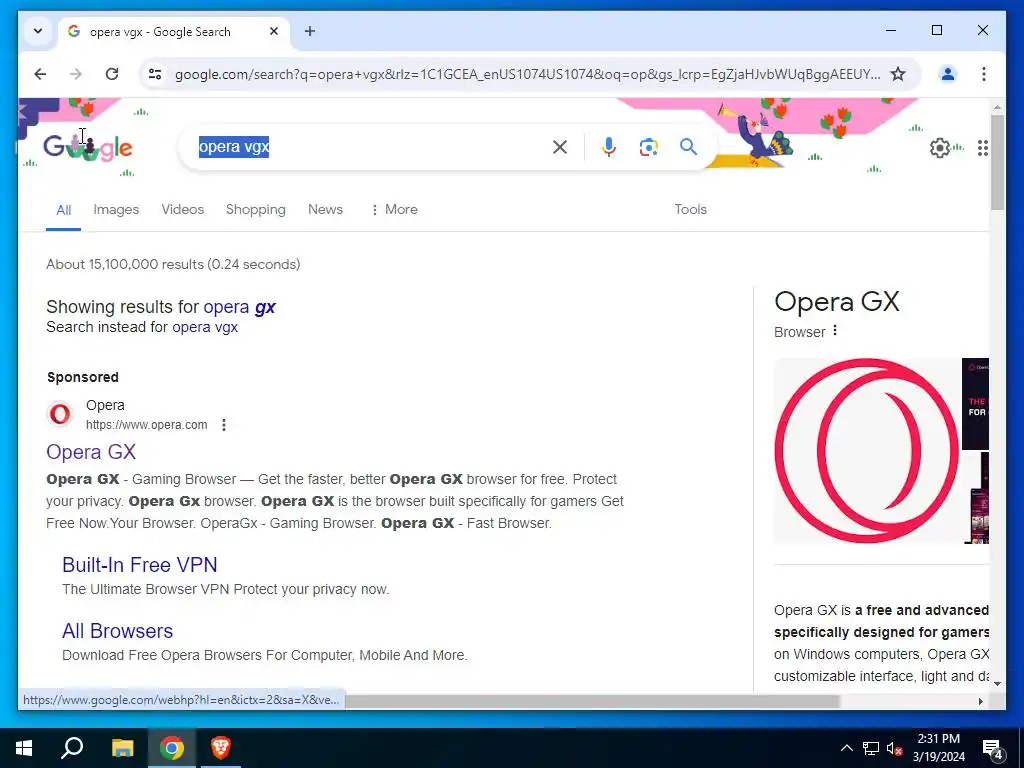The width and height of the screenshot is (1024, 768).
Task: Click the Opera favicon in sponsored result
Action: (60, 414)
